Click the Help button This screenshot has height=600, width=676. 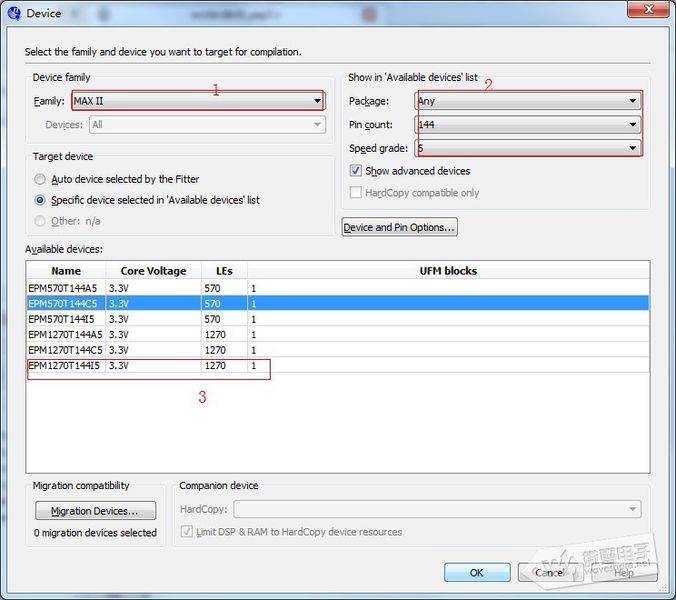(x=624, y=573)
